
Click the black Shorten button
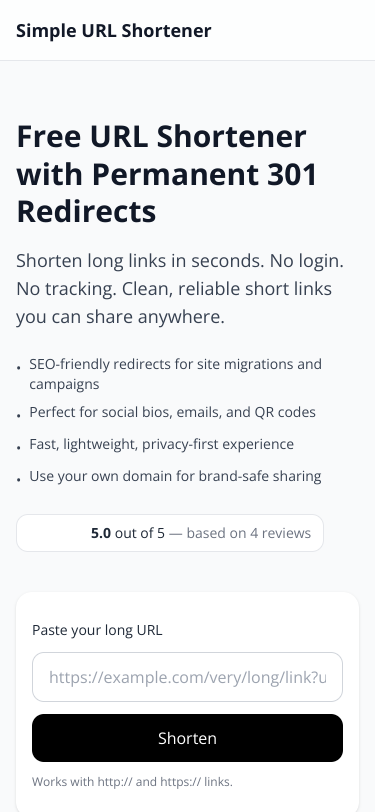(188, 738)
